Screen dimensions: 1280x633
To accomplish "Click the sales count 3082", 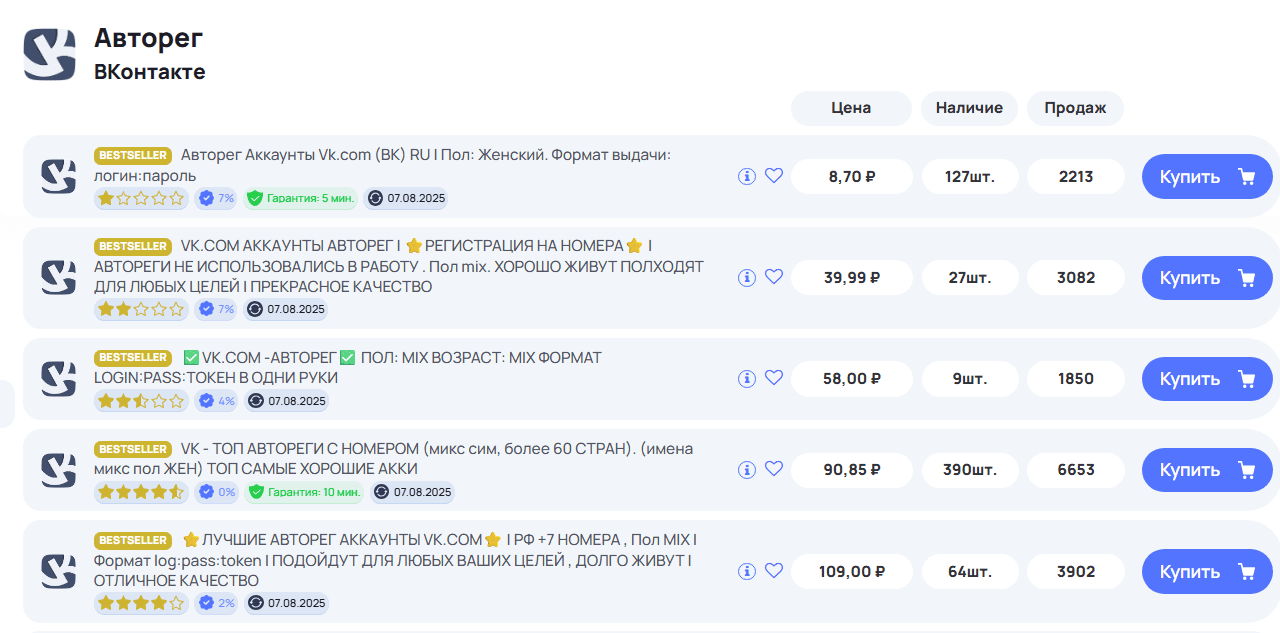I will tap(1075, 278).
